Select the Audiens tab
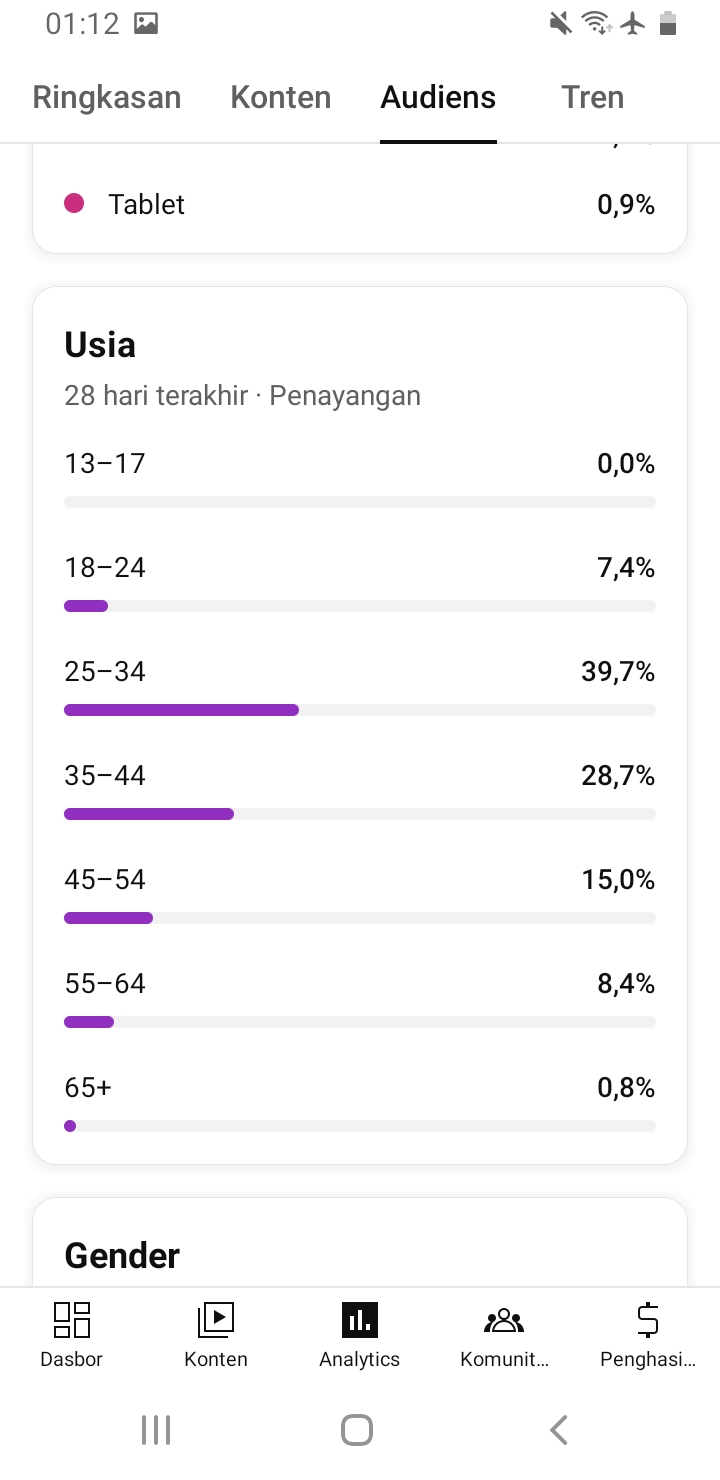Screen dimensions: 720x1480 click(438, 97)
